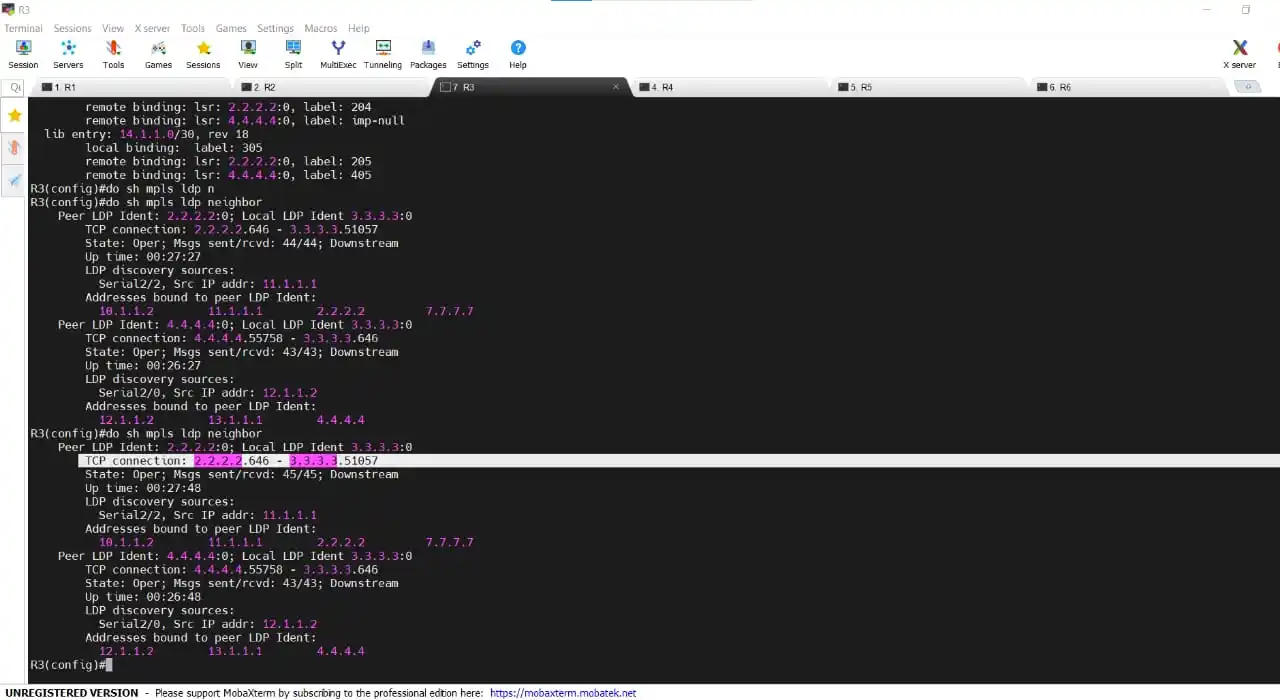Image resolution: width=1280 pixels, height=700 pixels.
Task: Switch to the 2. R2 tab
Action: [329, 87]
